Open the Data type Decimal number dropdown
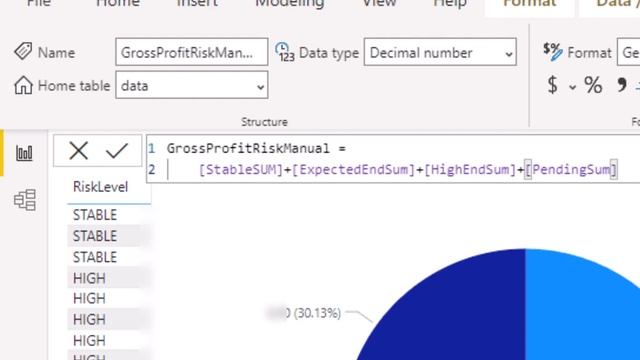Viewport: 640px width, 360px height. point(440,52)
